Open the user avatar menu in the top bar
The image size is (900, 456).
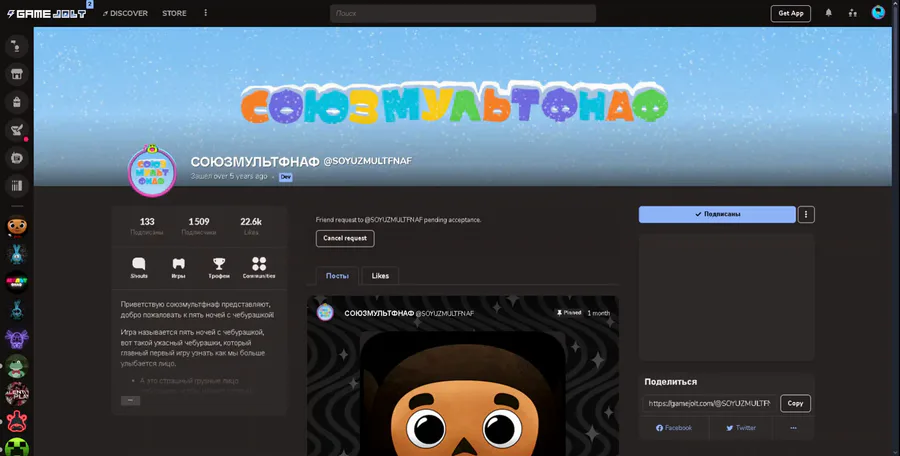[878, 12]
